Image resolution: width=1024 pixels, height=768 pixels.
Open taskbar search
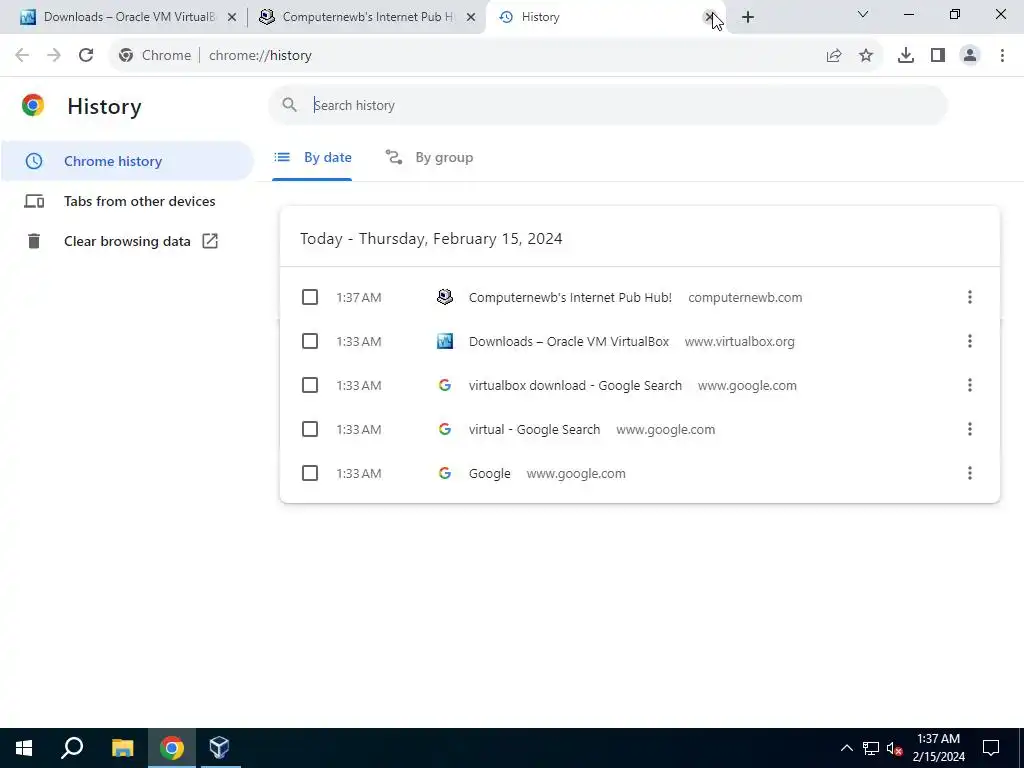point(72,748)
